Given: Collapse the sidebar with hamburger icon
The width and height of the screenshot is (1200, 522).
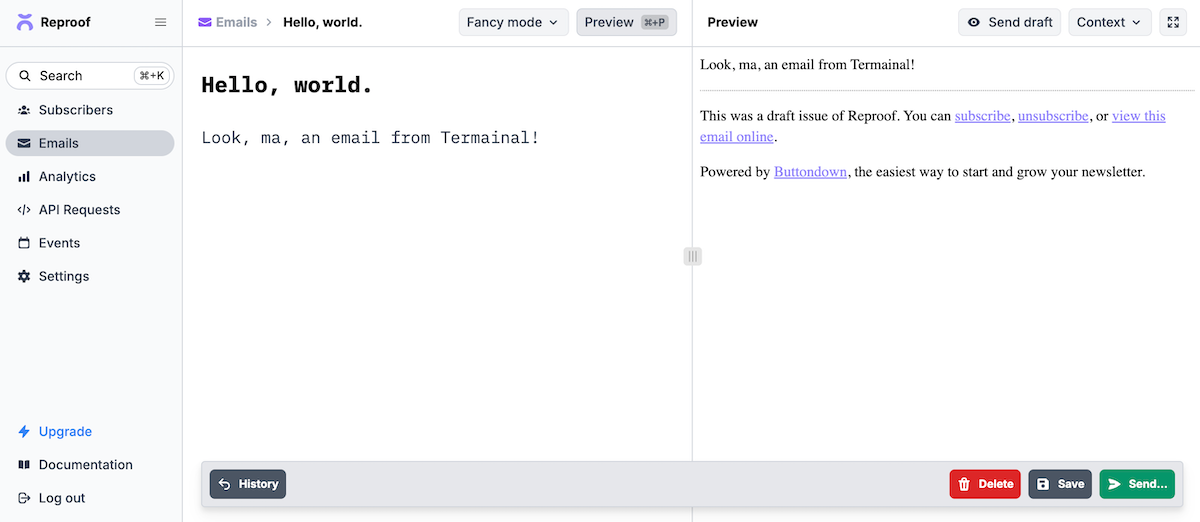Looking at the screenshot, I should [160, 22].
